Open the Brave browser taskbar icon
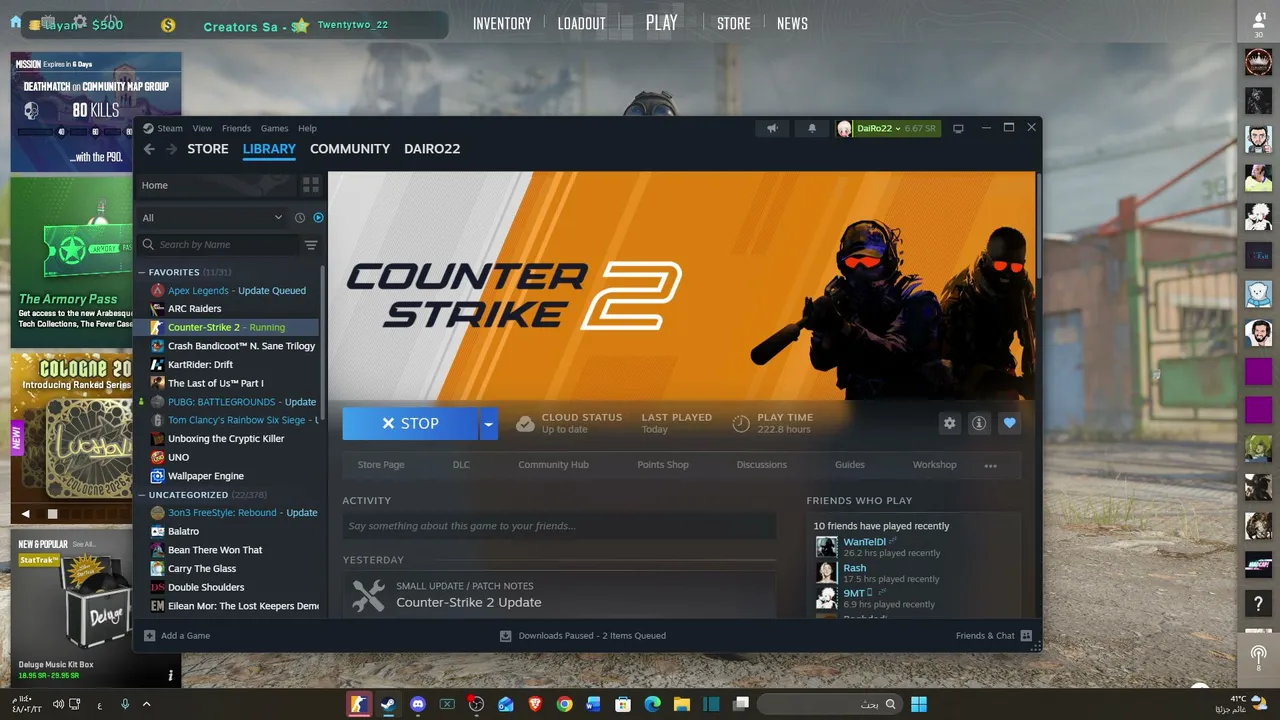The height and width of the screenshot is (720, 1280). pos(535,704)
